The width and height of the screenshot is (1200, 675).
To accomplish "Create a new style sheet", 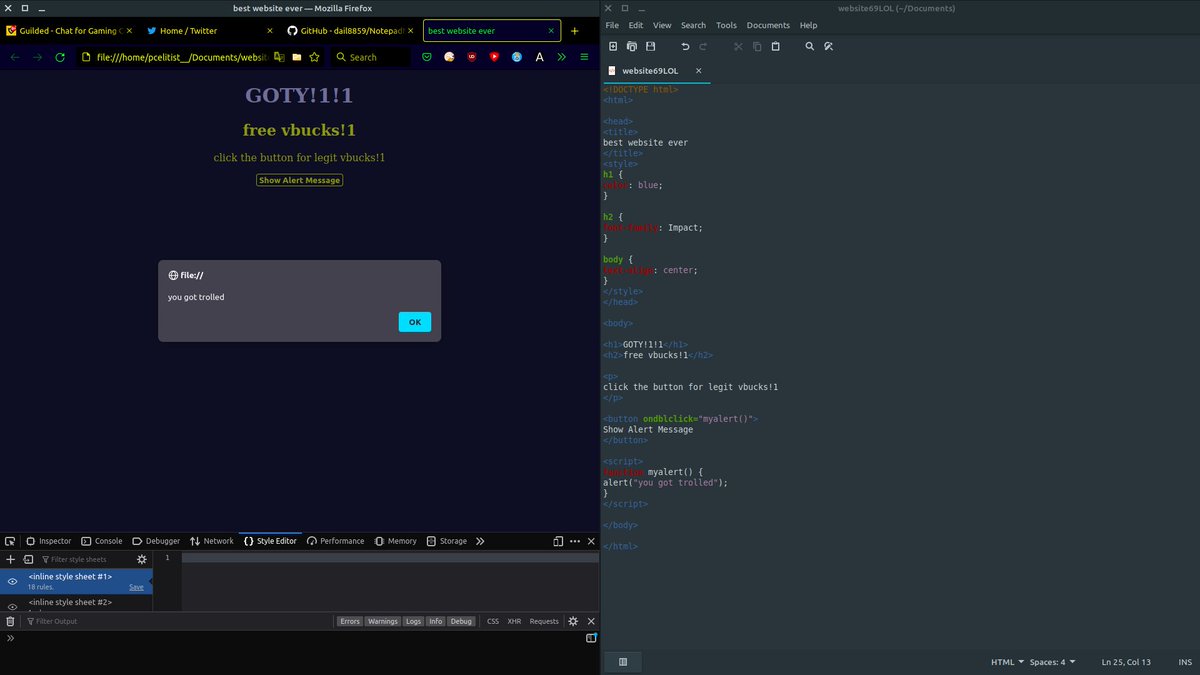I will click(x=11, y=560).
